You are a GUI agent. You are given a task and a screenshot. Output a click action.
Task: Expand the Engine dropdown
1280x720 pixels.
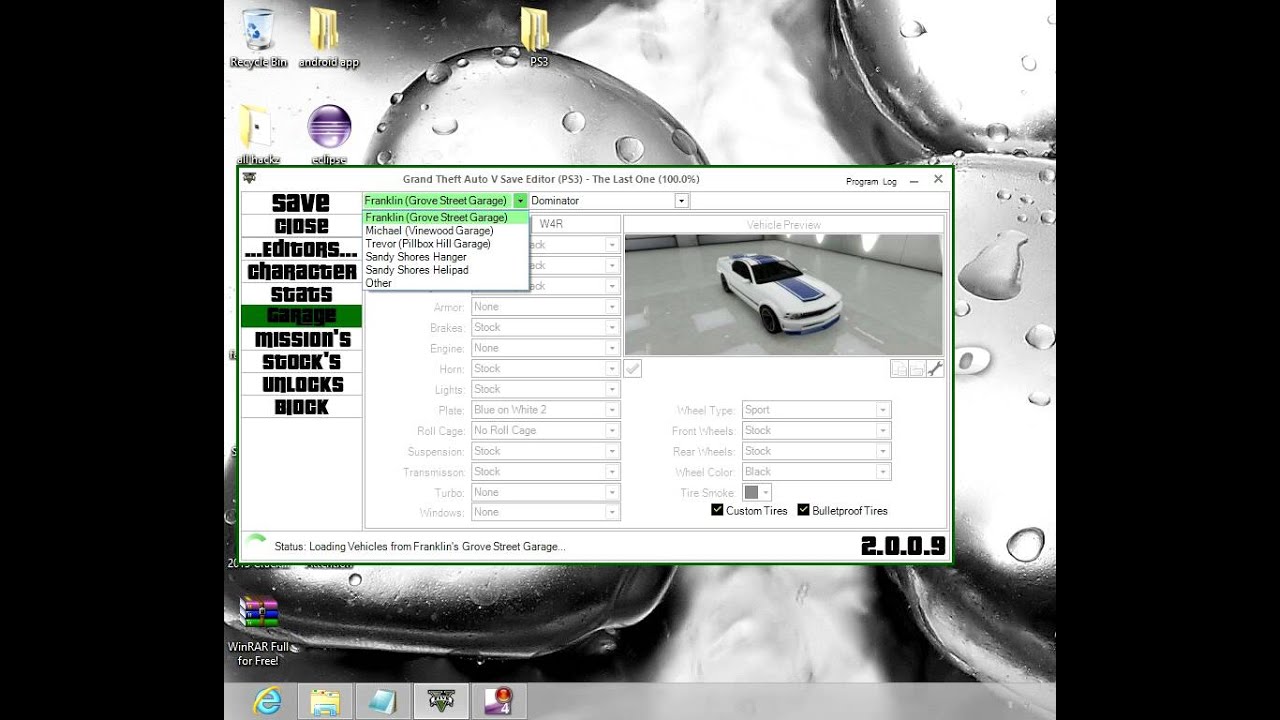pos(545,348)
